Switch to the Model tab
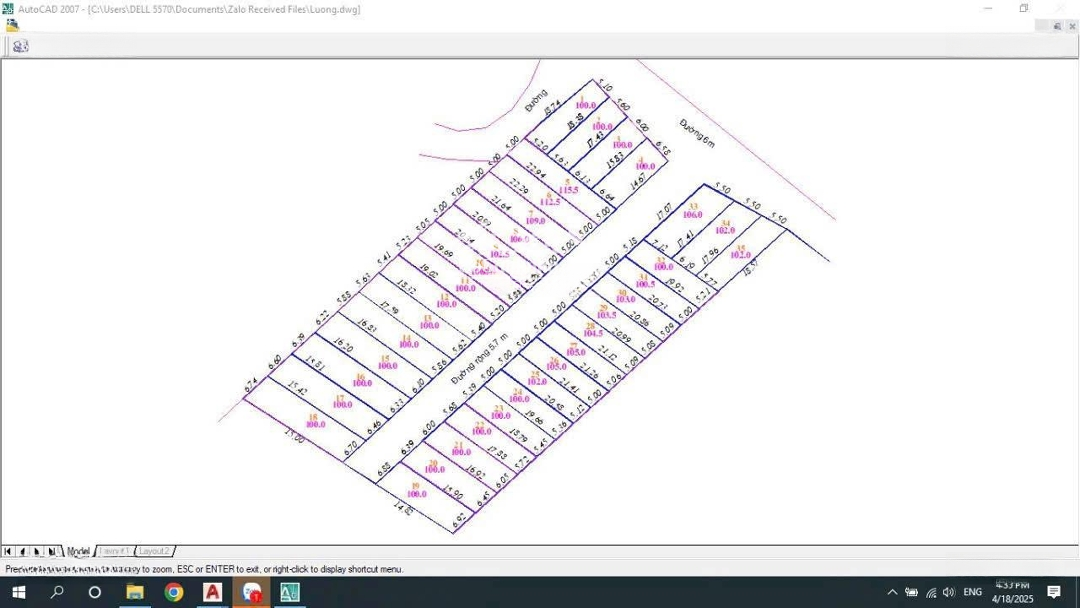1080x608 pixels. point(78,551)
